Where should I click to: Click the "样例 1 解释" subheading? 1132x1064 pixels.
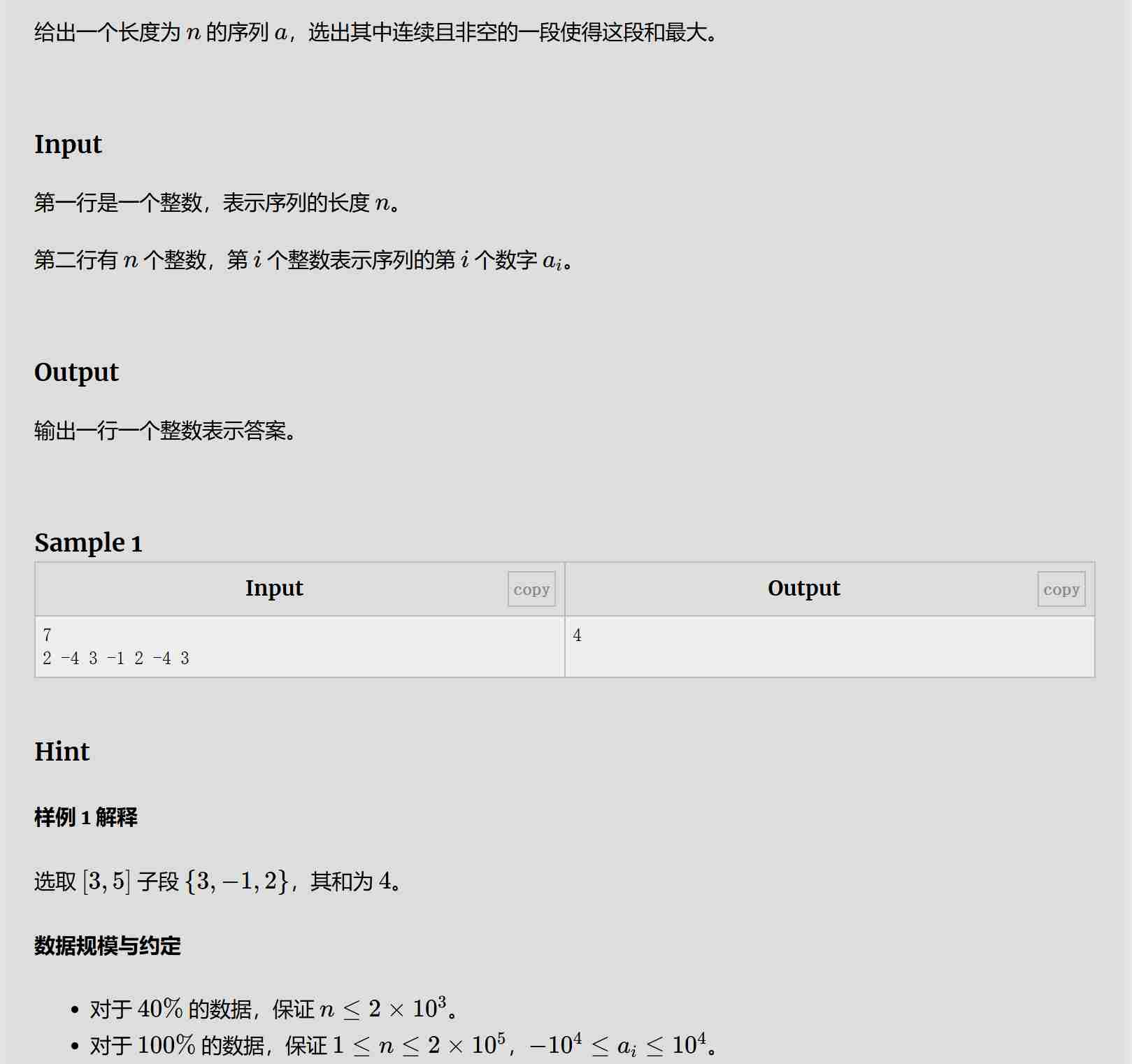(86, 817)
